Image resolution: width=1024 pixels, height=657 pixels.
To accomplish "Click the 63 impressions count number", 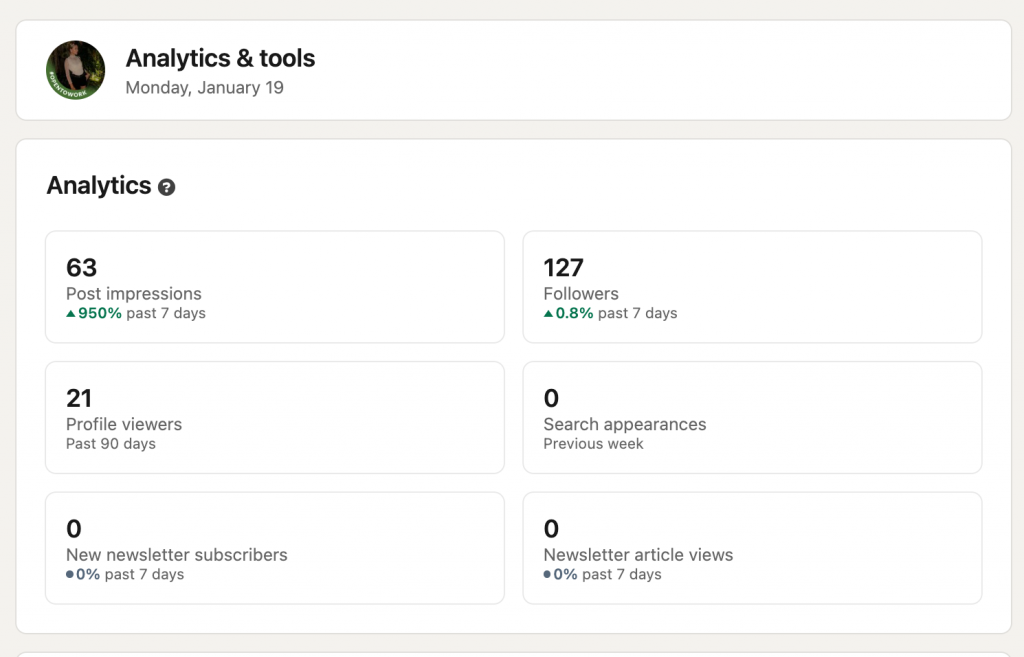I will tap(78, 268).
